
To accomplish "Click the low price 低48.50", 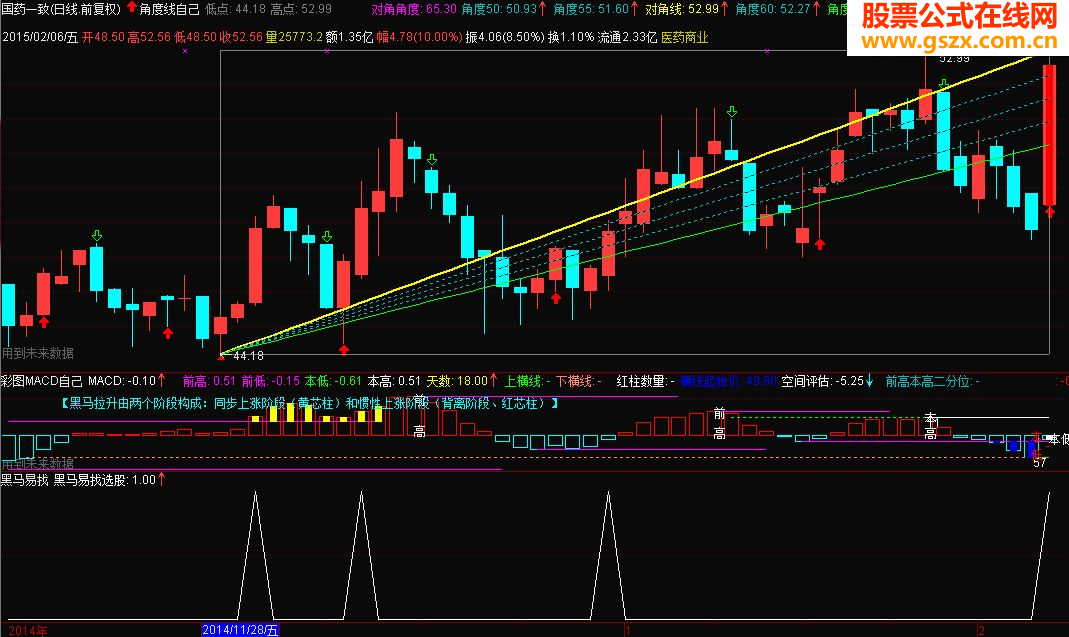I will click(x=195, y=37).
